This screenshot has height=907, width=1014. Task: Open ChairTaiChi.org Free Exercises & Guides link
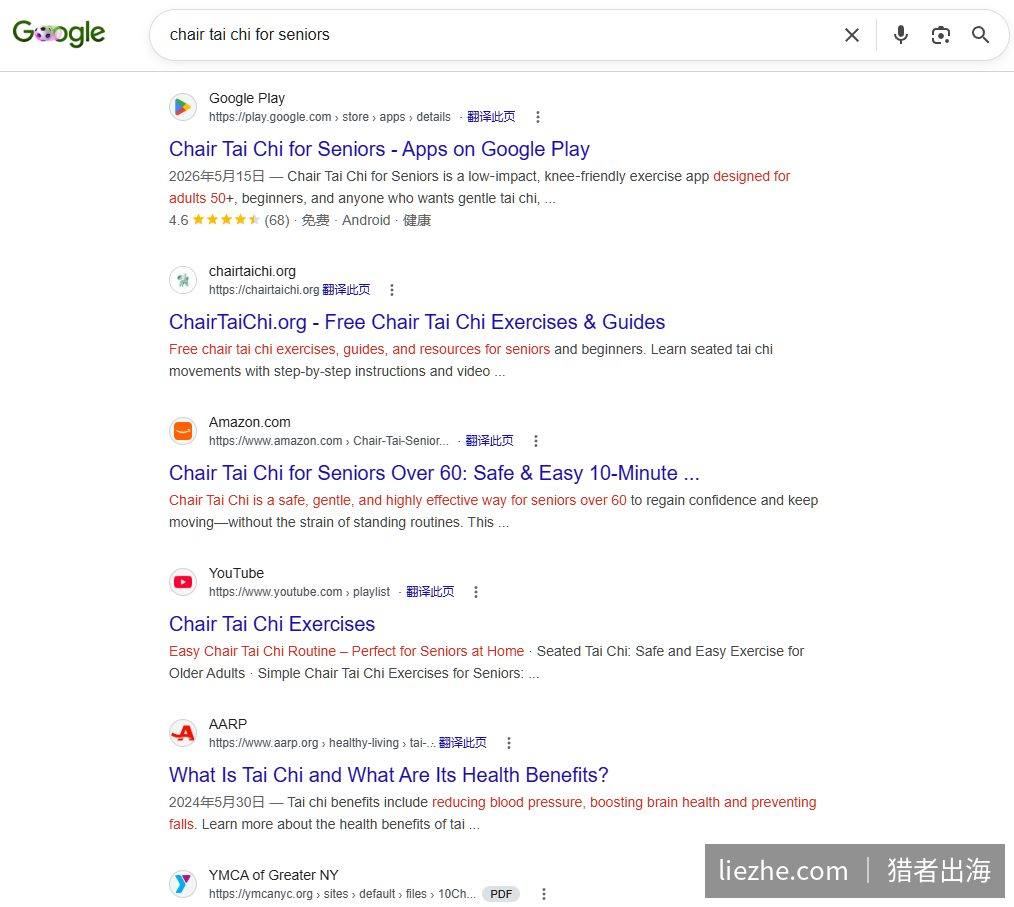tap(417, 322)
